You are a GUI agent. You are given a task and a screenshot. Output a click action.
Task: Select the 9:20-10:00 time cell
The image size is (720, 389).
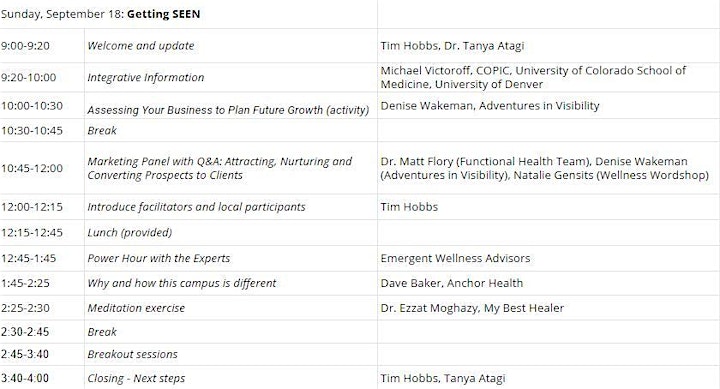click(x=42, y=77)
